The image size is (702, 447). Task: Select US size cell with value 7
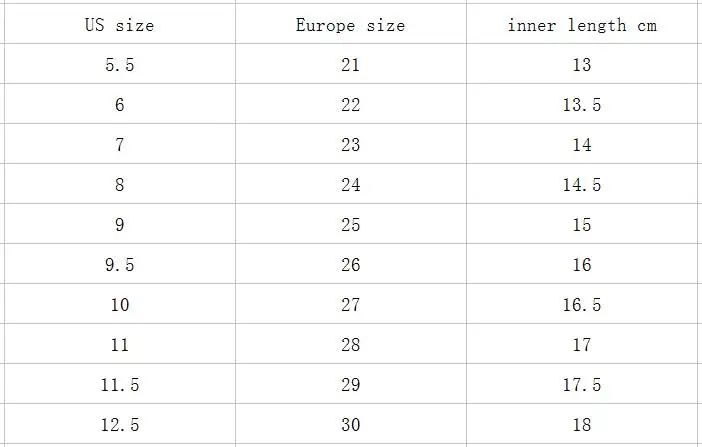[x=119, y=145]
